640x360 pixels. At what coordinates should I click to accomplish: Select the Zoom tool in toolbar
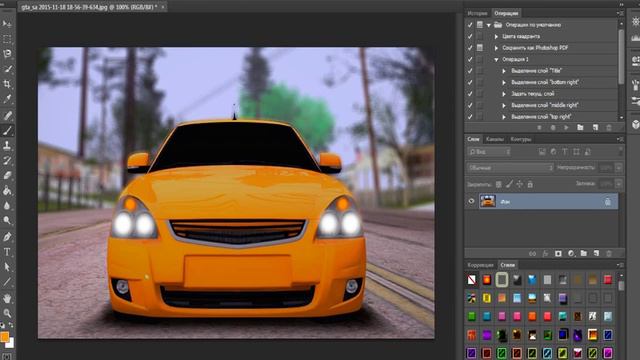click(x=7, y=313)
